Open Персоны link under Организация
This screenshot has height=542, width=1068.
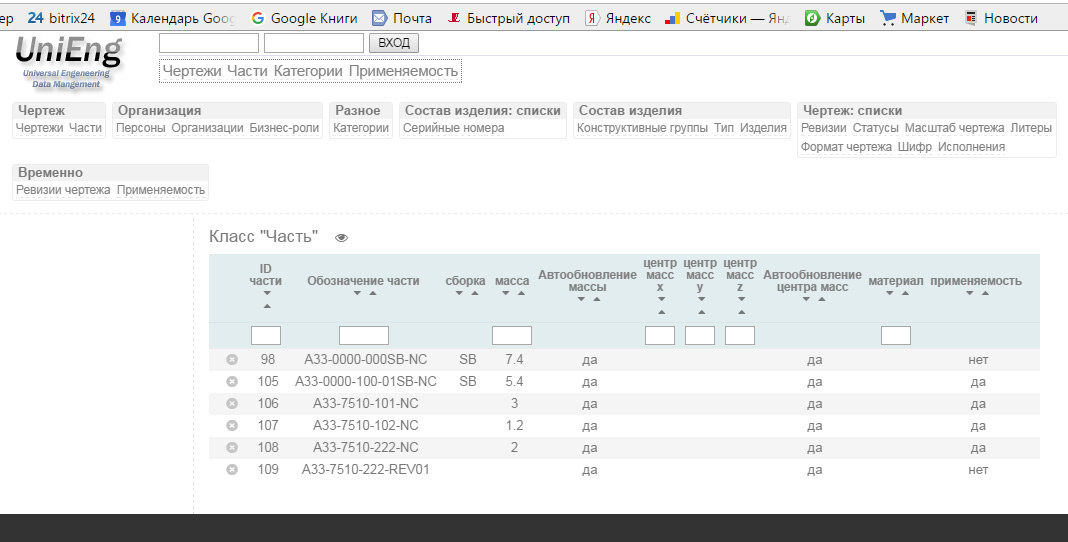140,128
